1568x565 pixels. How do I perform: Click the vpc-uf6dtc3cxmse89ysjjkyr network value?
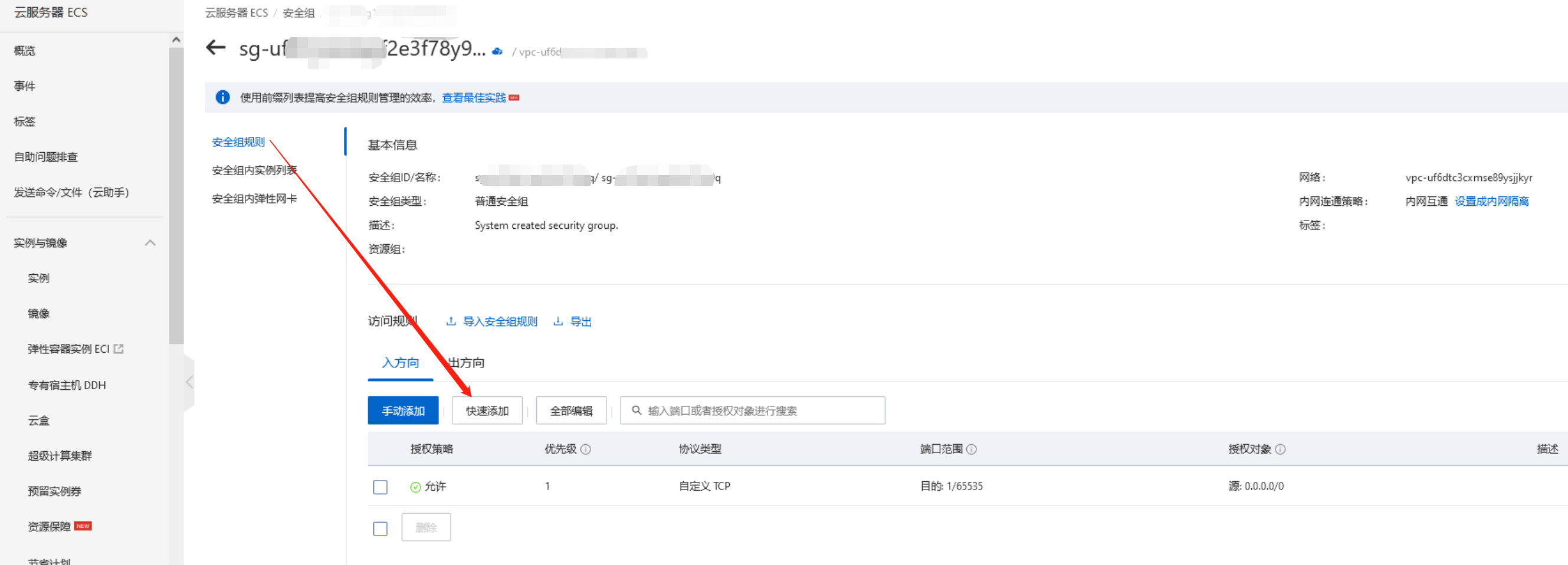[1469, 178]
